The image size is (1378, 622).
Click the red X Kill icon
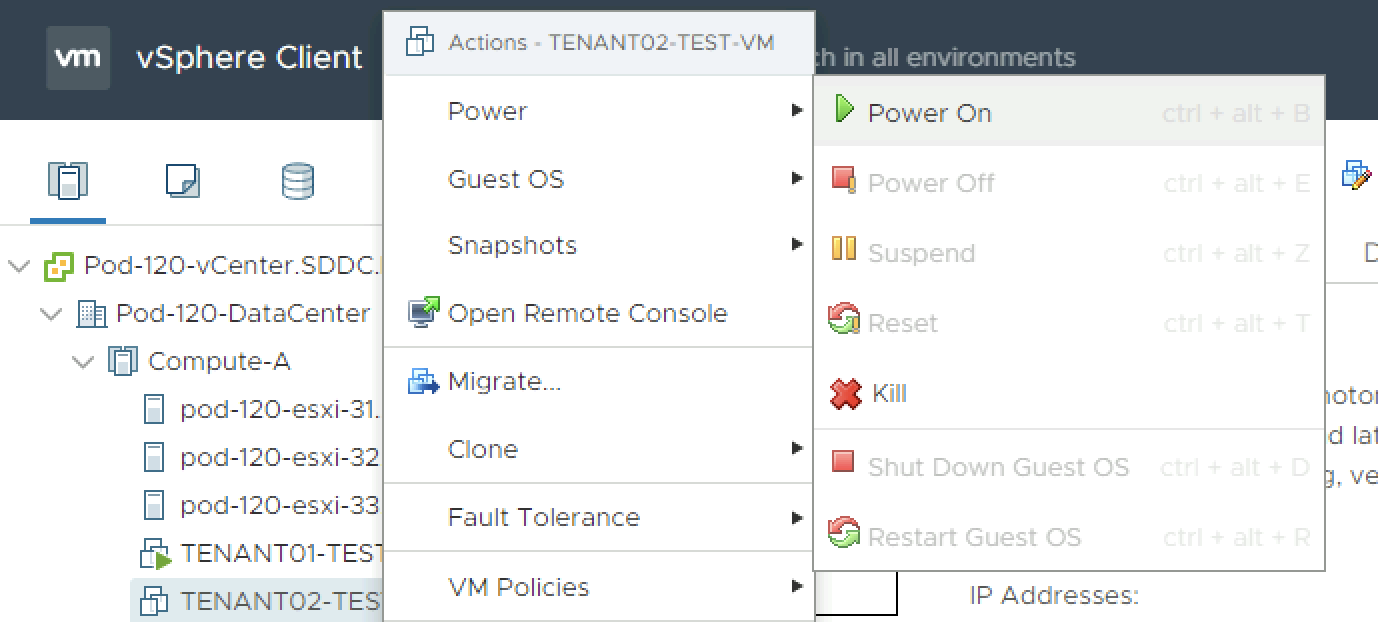point(846,393)
